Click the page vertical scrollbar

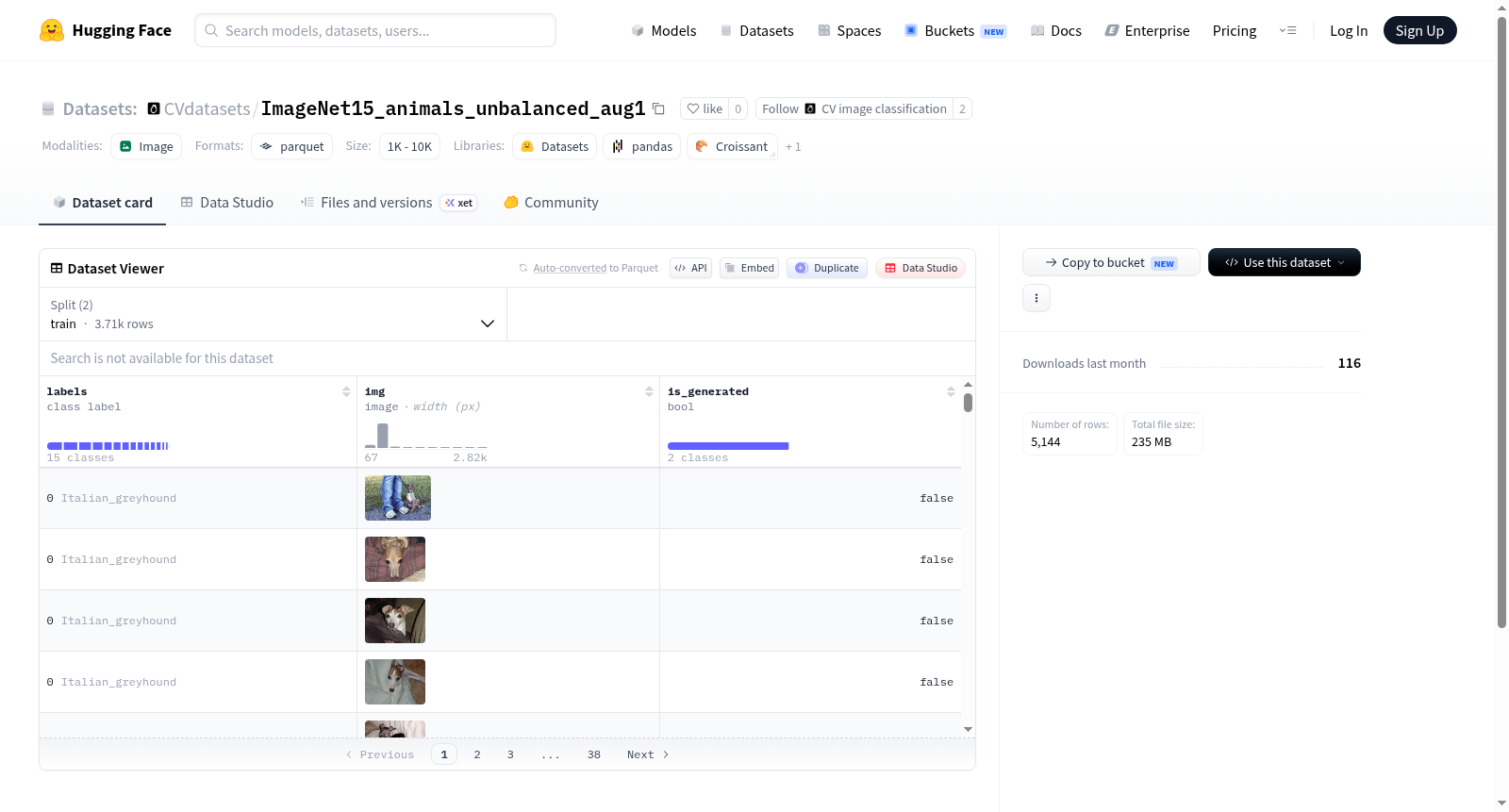(1501, 321)
